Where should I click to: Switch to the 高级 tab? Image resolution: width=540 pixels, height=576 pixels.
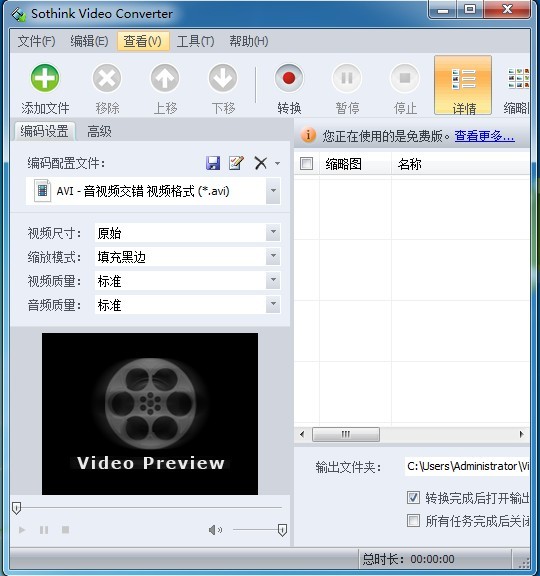[99, 132]
